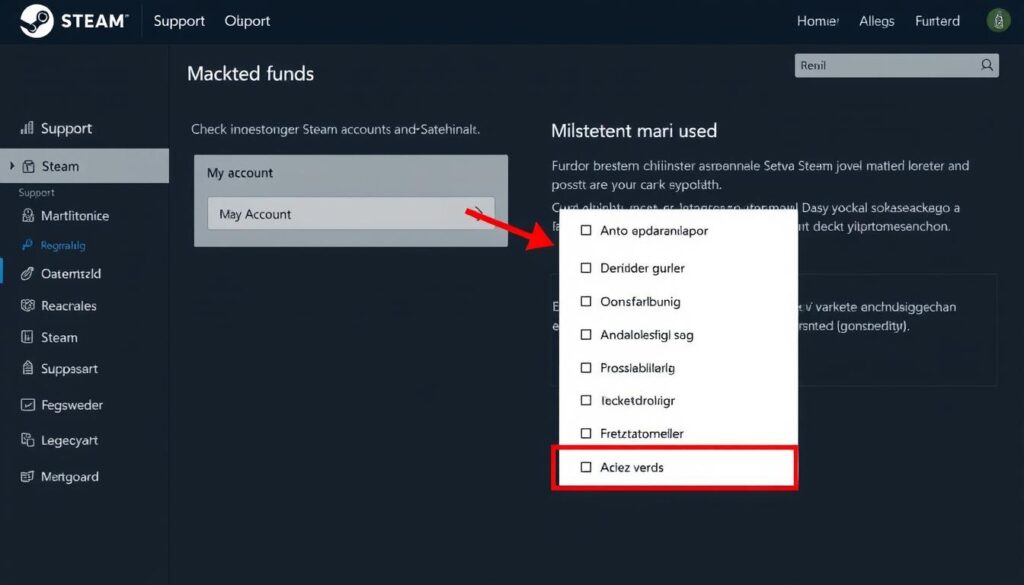This screenshot has height=585, width=1024.
Task: Toggle the Oonsfarlbunig checkbox
Action: 585,301
